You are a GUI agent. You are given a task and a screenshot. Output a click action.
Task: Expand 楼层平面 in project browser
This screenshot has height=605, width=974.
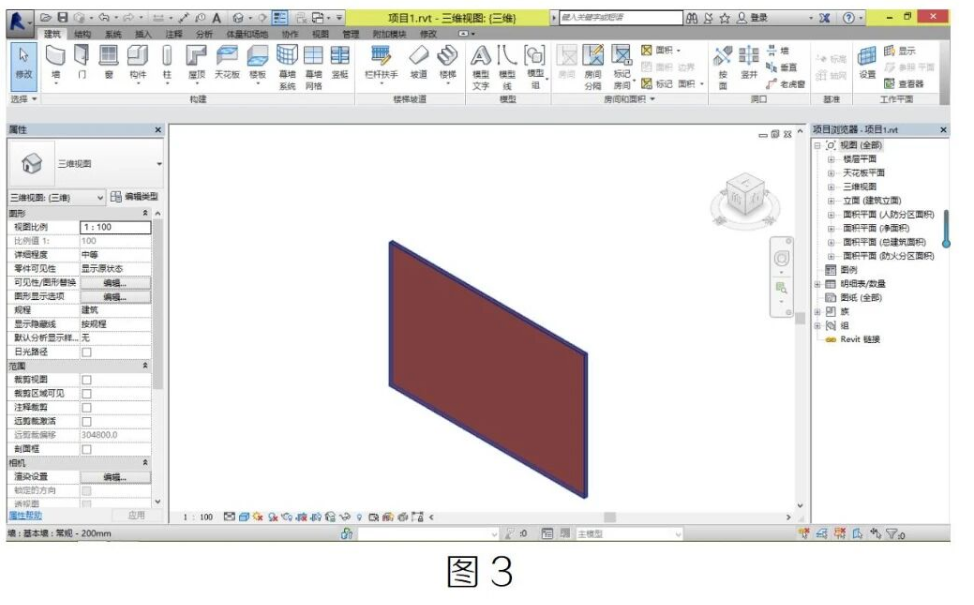[831, 159]
